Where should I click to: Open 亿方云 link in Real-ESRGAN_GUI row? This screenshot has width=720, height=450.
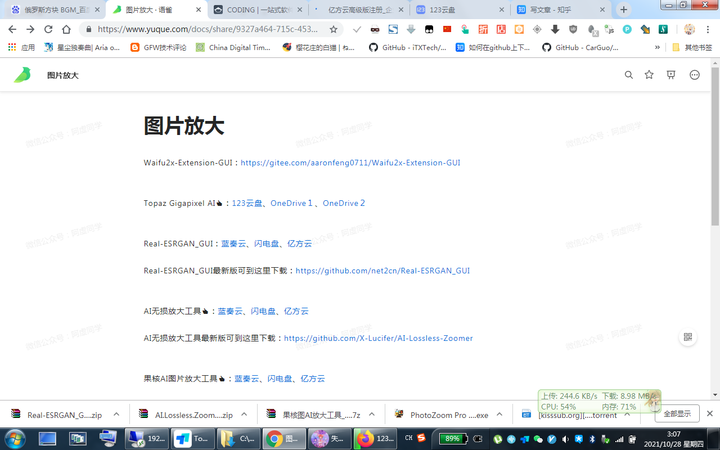[x=299, y=243]
